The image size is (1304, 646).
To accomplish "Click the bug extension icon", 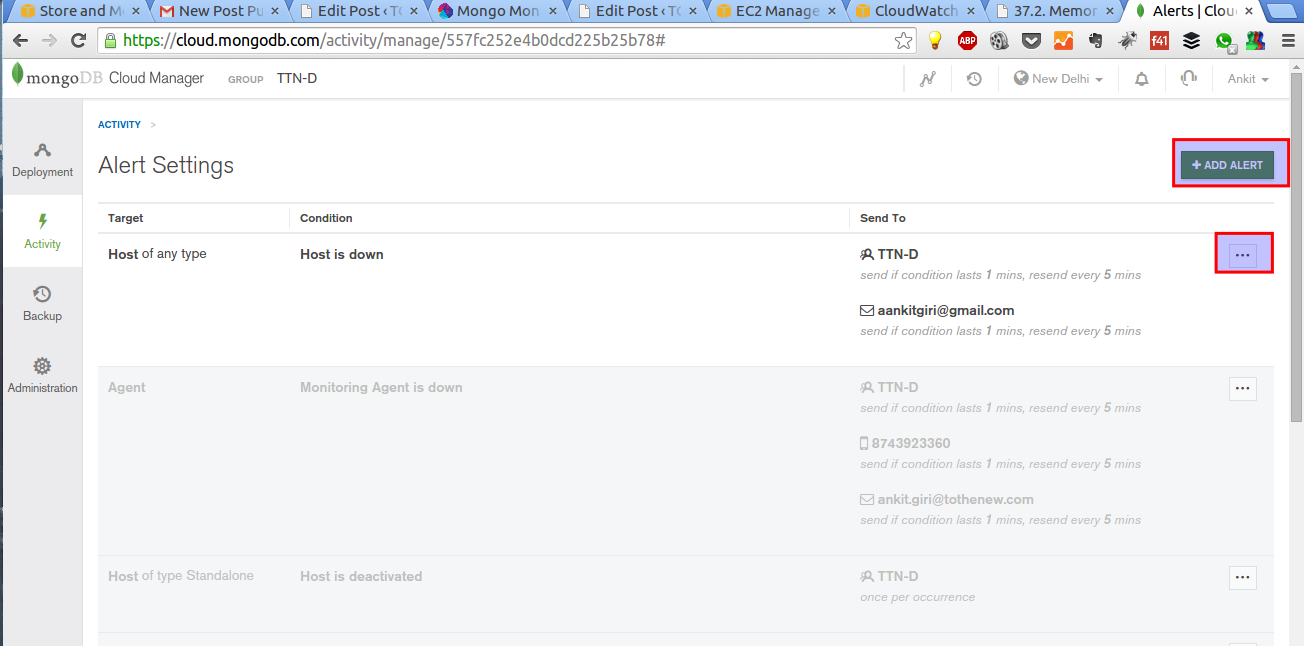I will pyautogui.click(x=1128, y=41).
